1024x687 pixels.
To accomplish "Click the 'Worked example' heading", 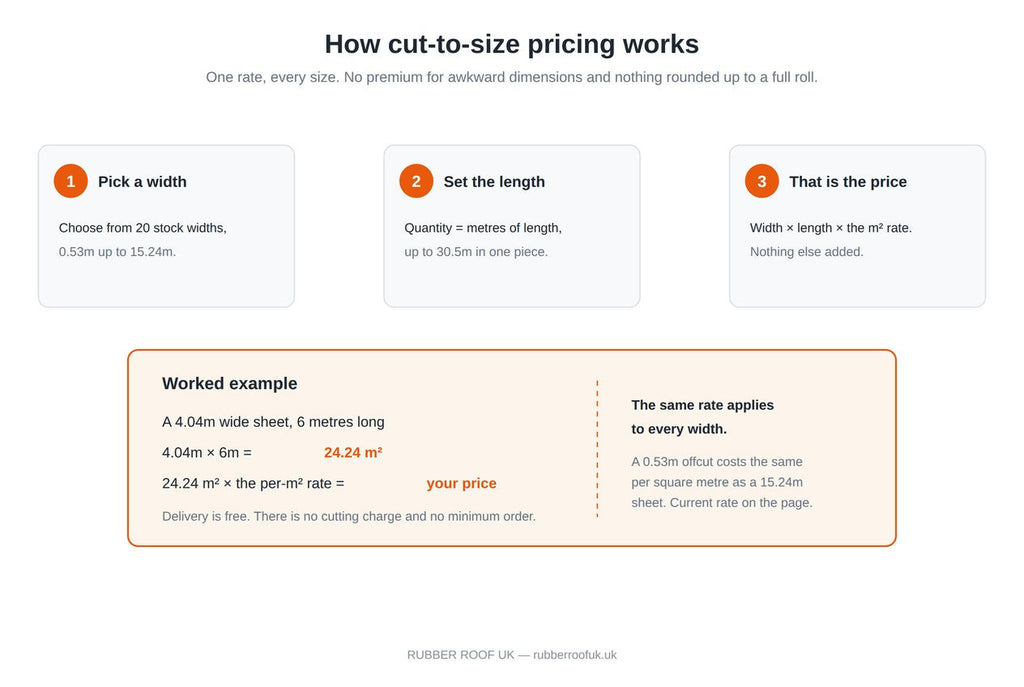I will click(x=229, y=383).
